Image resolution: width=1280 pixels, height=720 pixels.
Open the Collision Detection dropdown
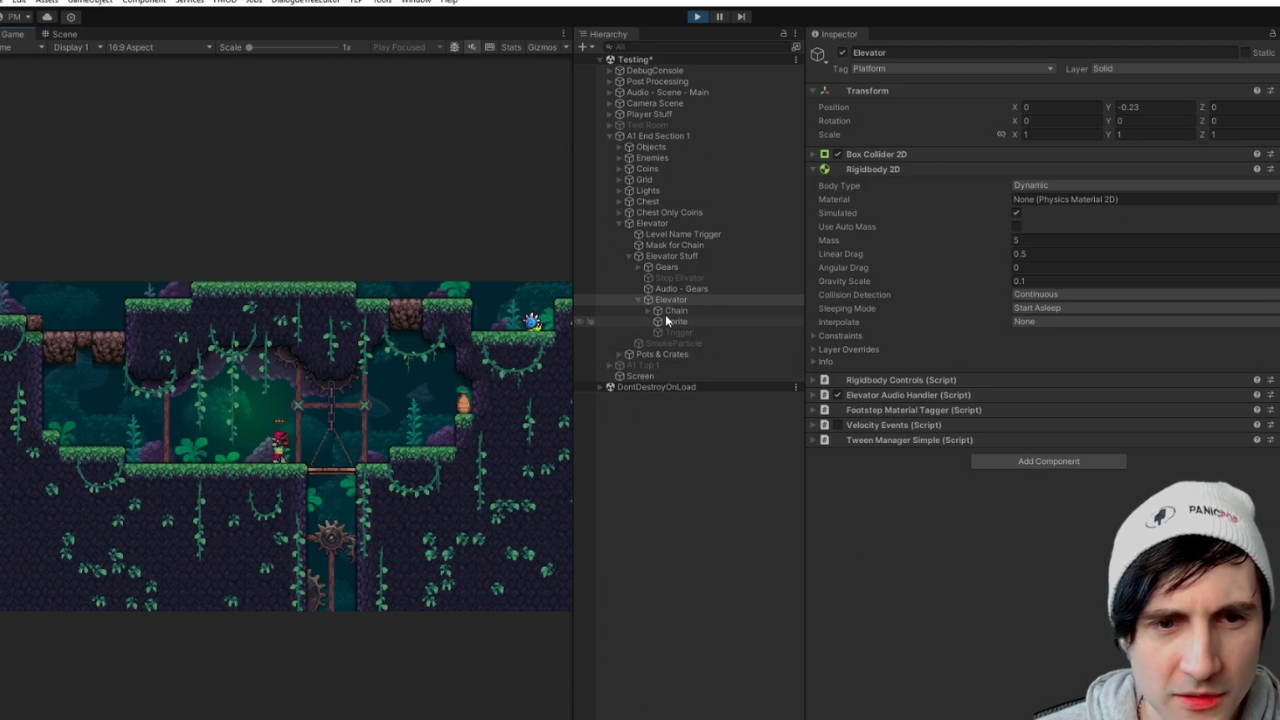[1145, 295]
